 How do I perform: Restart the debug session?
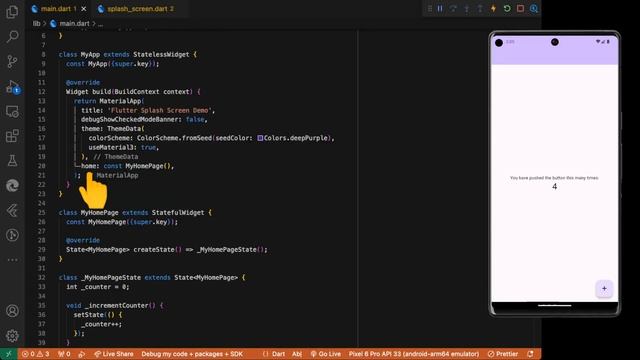pos(507,9)
